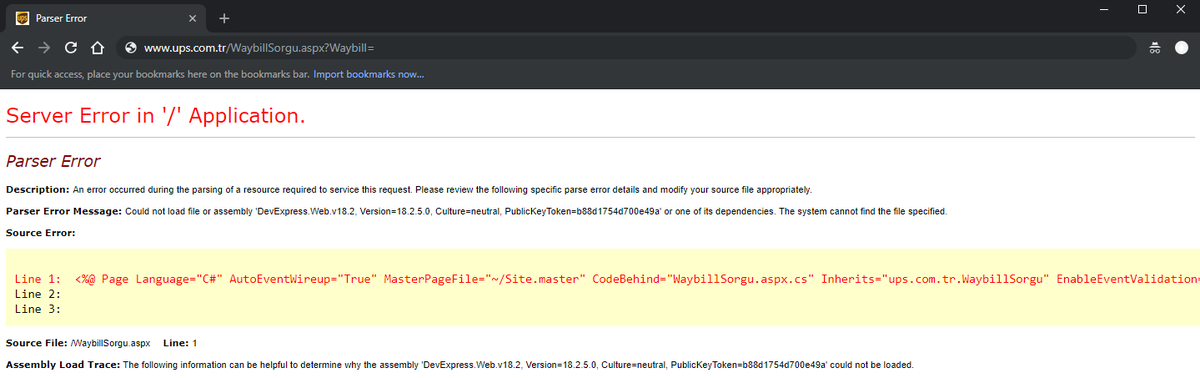Open the incognito indicator icon

(x=1154, y=47)
